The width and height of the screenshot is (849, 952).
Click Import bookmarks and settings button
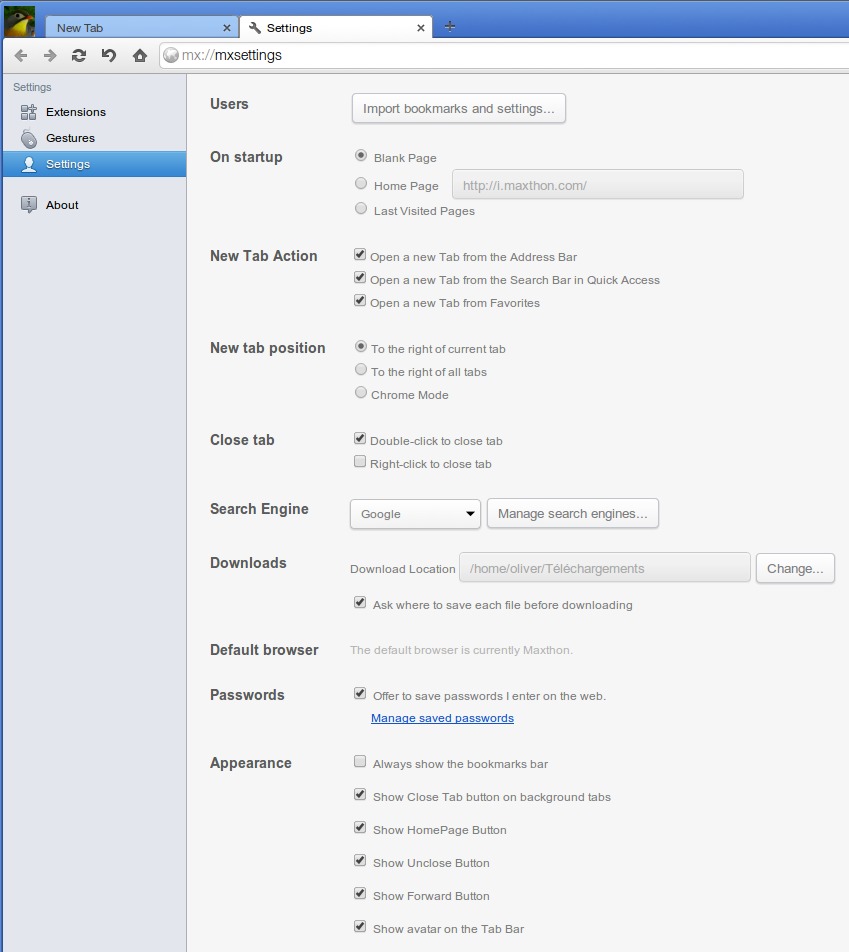459,109
